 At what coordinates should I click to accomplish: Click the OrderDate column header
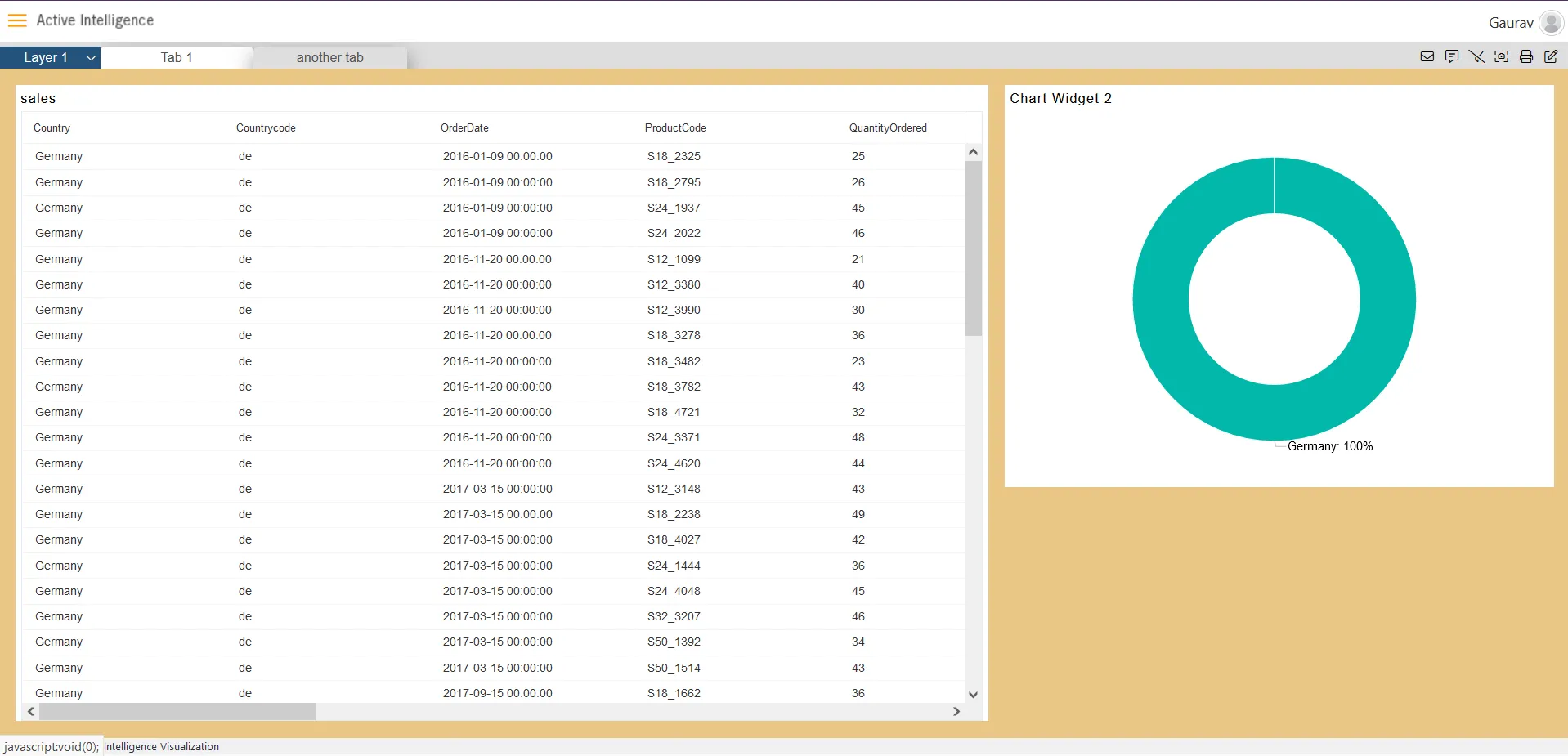(464, 128)
